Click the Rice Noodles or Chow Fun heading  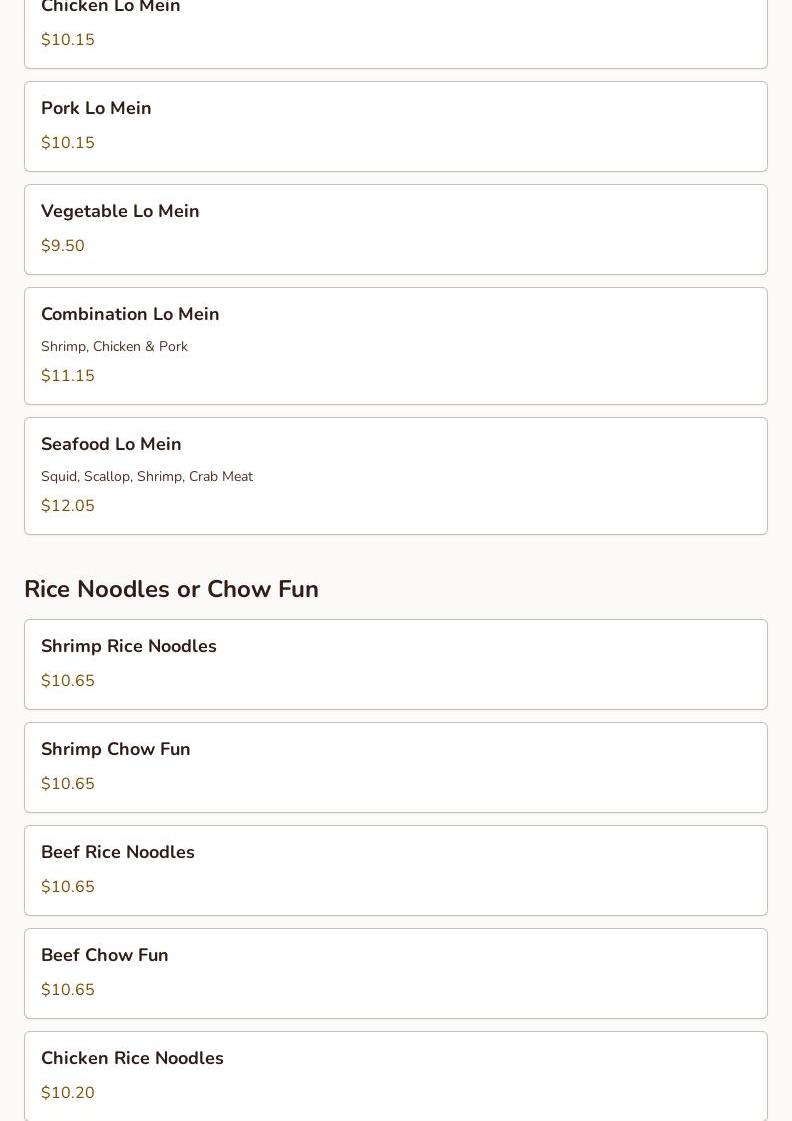172,589
